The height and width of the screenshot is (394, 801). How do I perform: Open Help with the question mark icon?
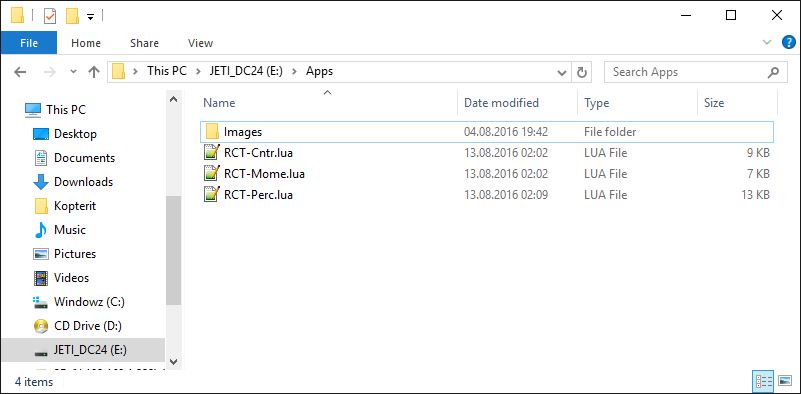tap(789, 42)
